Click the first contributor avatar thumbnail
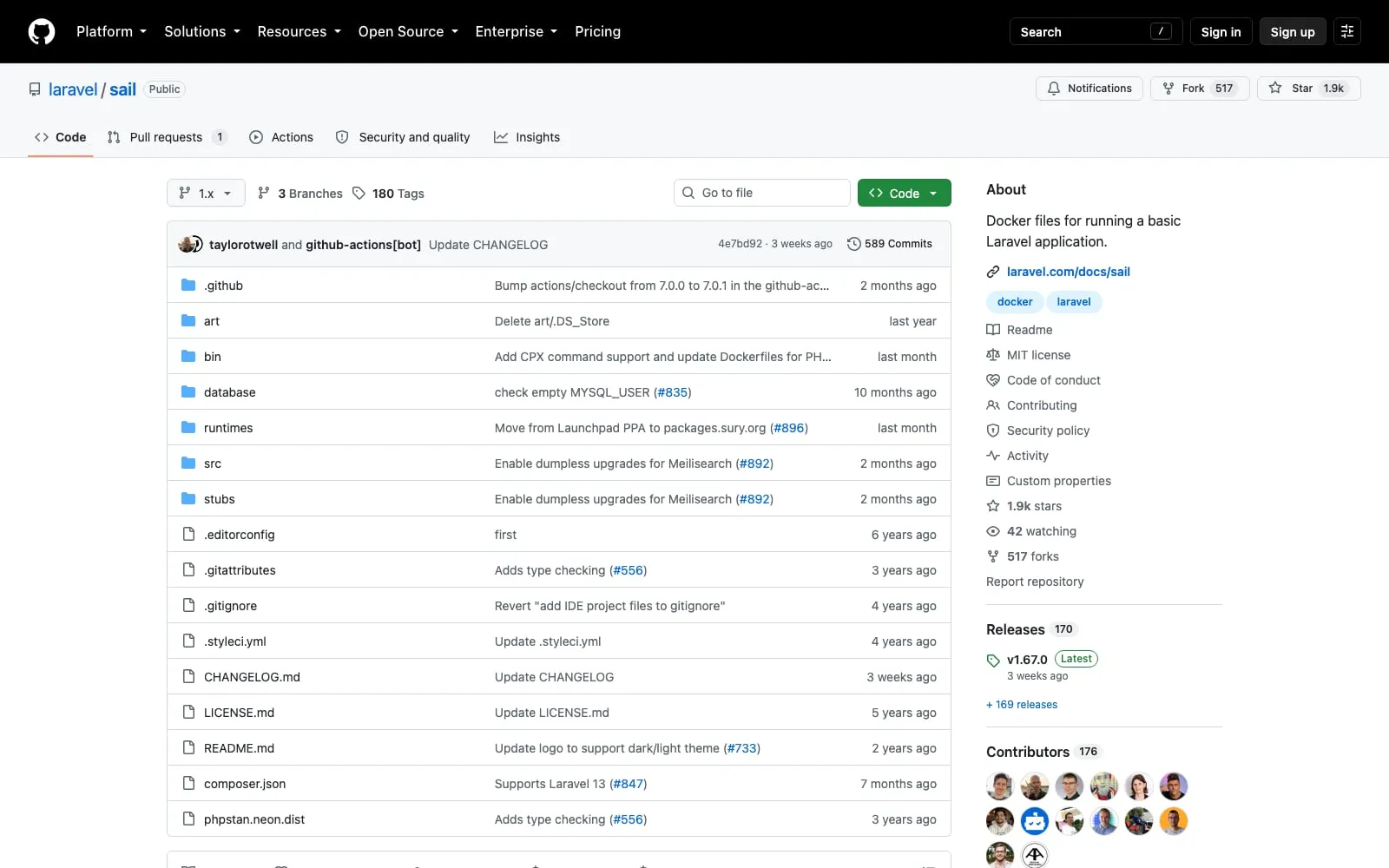The image size is (1389, 868). [x=1000, y=786]
